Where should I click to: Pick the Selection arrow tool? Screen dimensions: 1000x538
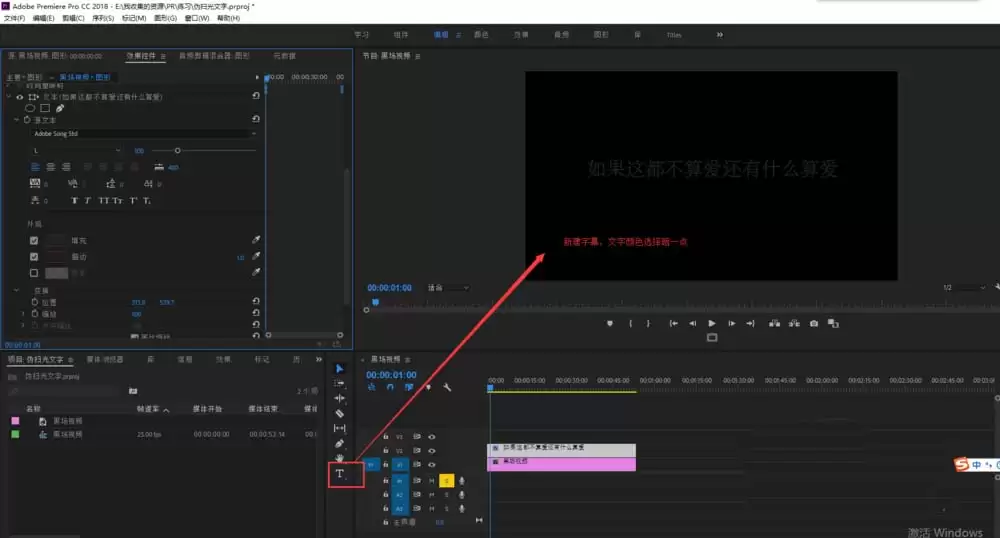coord(339,368)
